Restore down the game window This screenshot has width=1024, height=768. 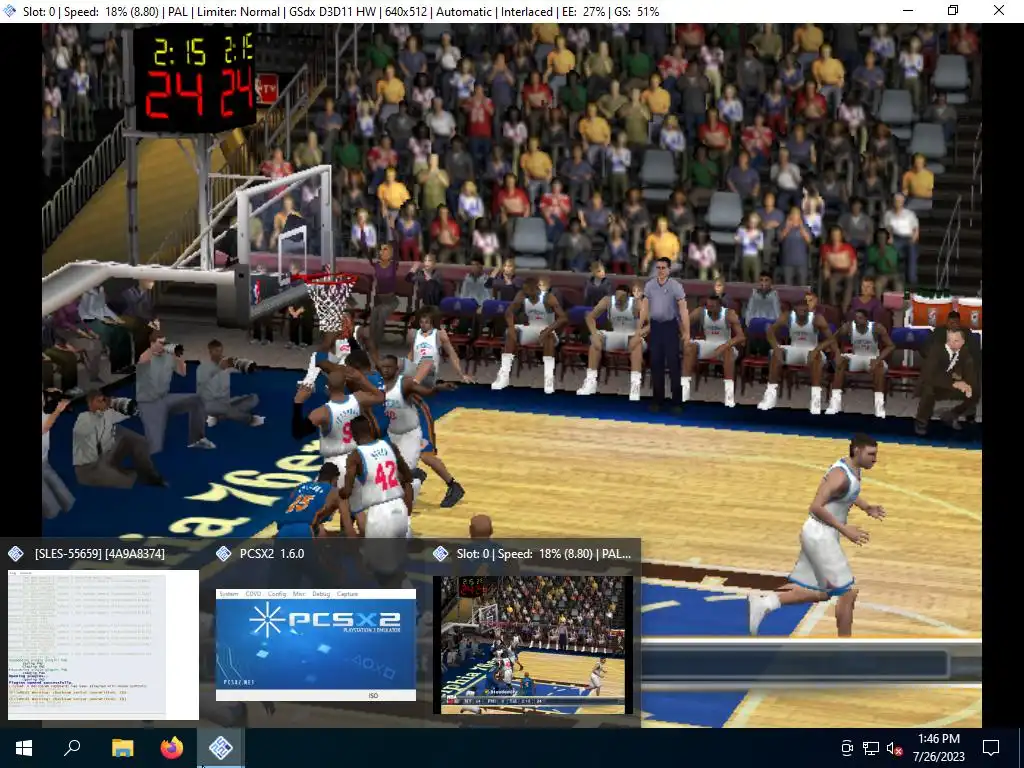953,11
